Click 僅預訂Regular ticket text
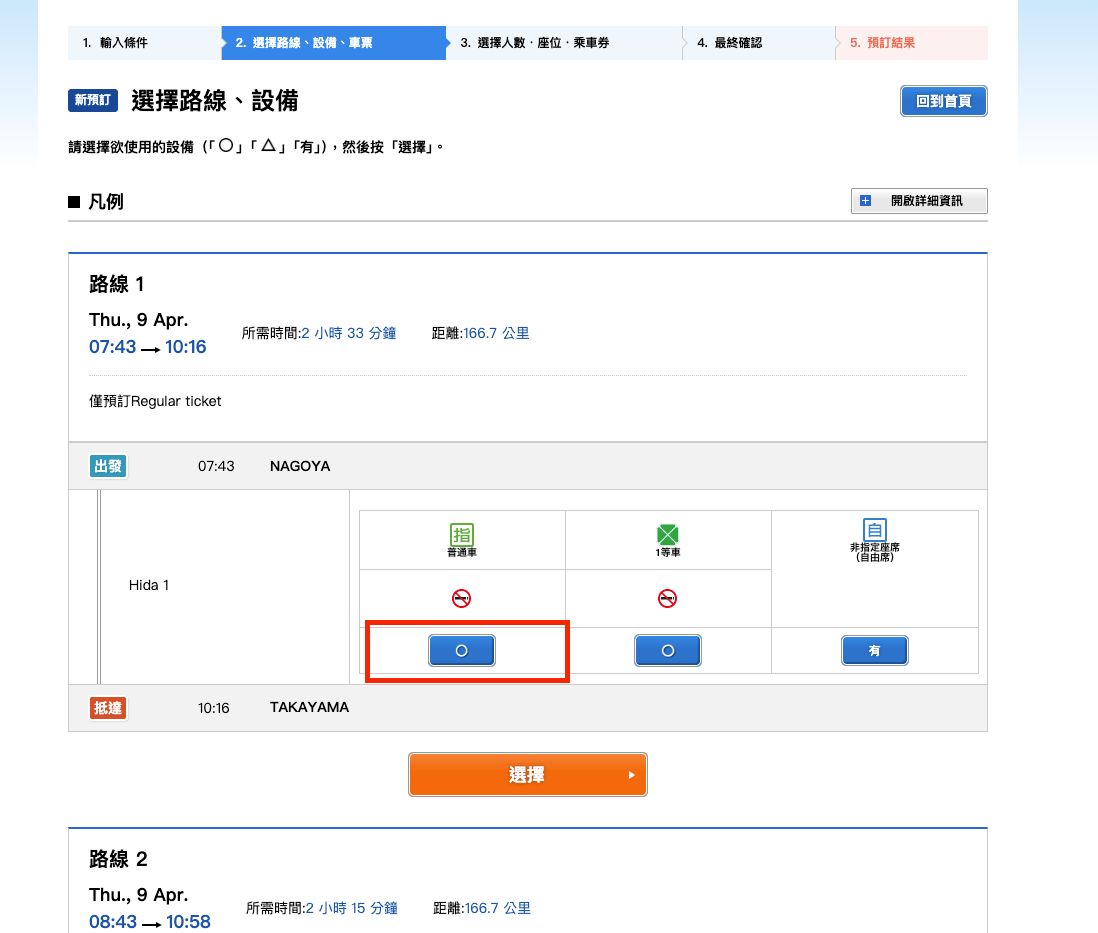Viewport: 1098px width, 933px height. click(155, 401)
